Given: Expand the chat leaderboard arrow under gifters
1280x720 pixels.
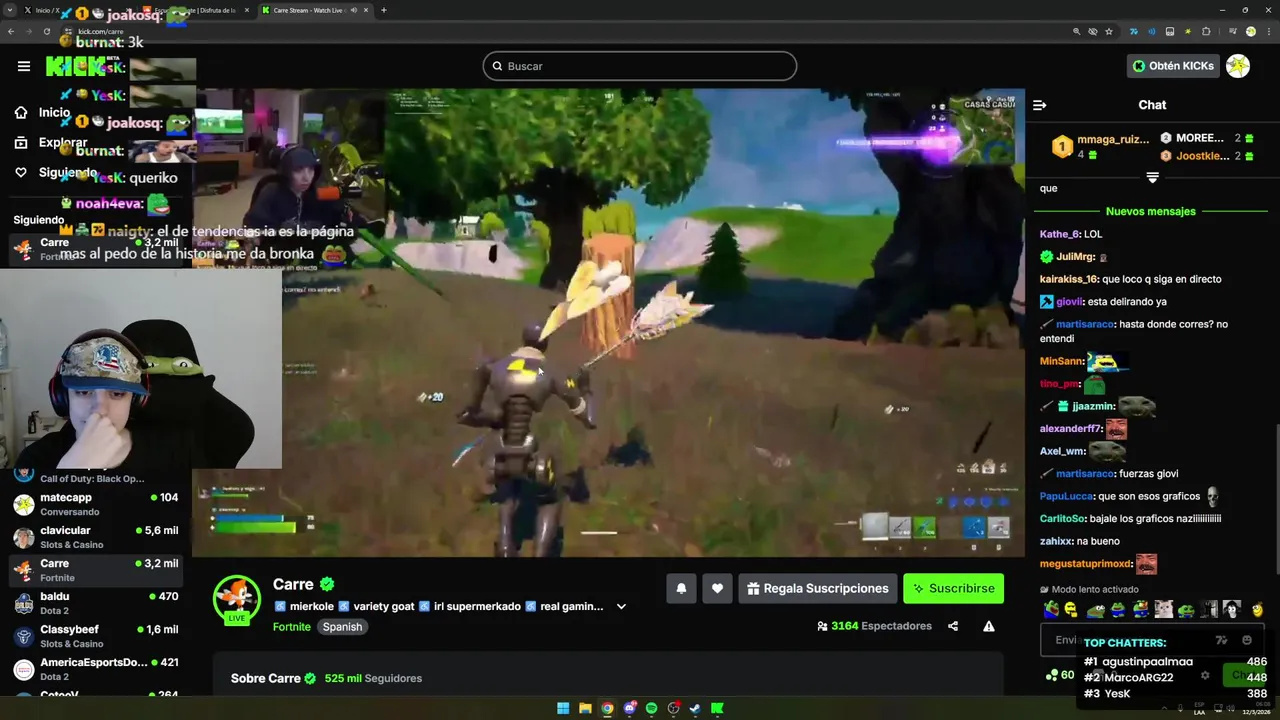Looking at the screenshot, I should point(1152,177).
